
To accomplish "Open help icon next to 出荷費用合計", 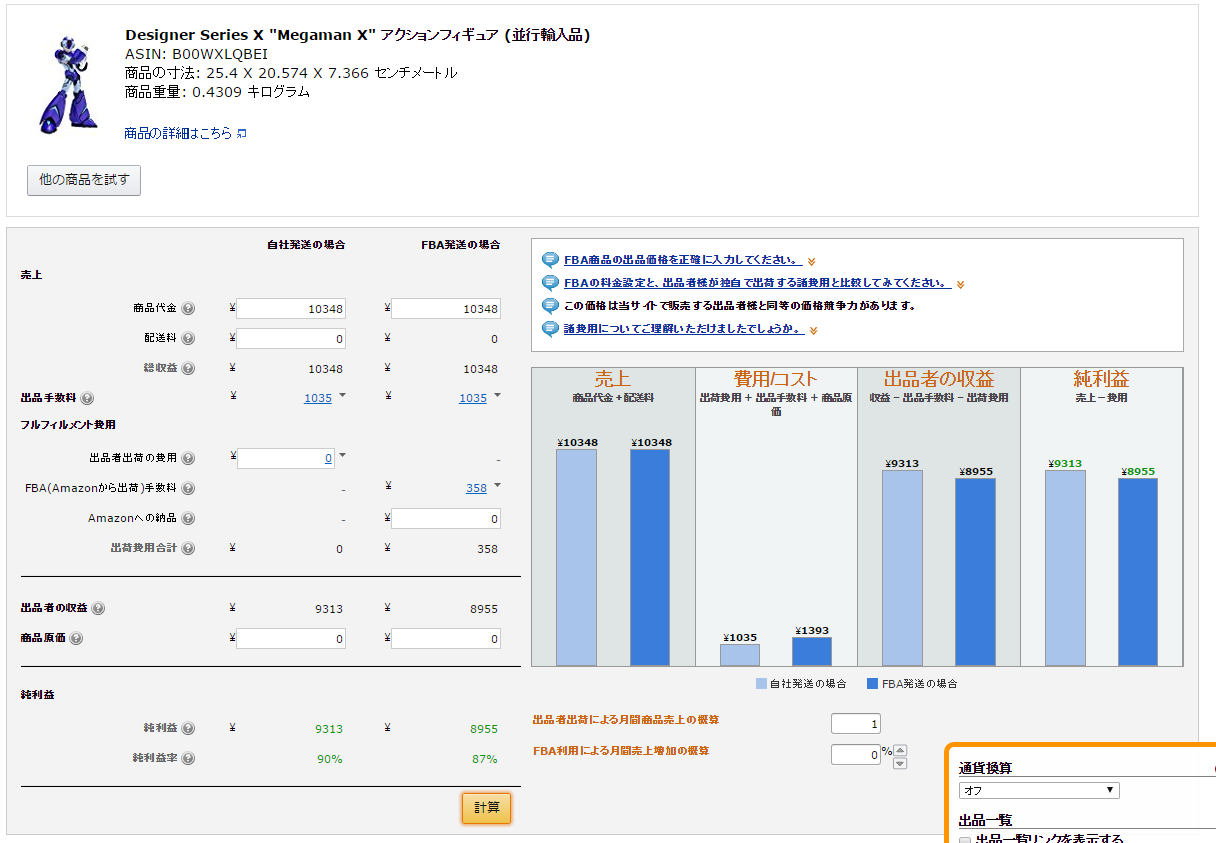I will tap(188, 548).
